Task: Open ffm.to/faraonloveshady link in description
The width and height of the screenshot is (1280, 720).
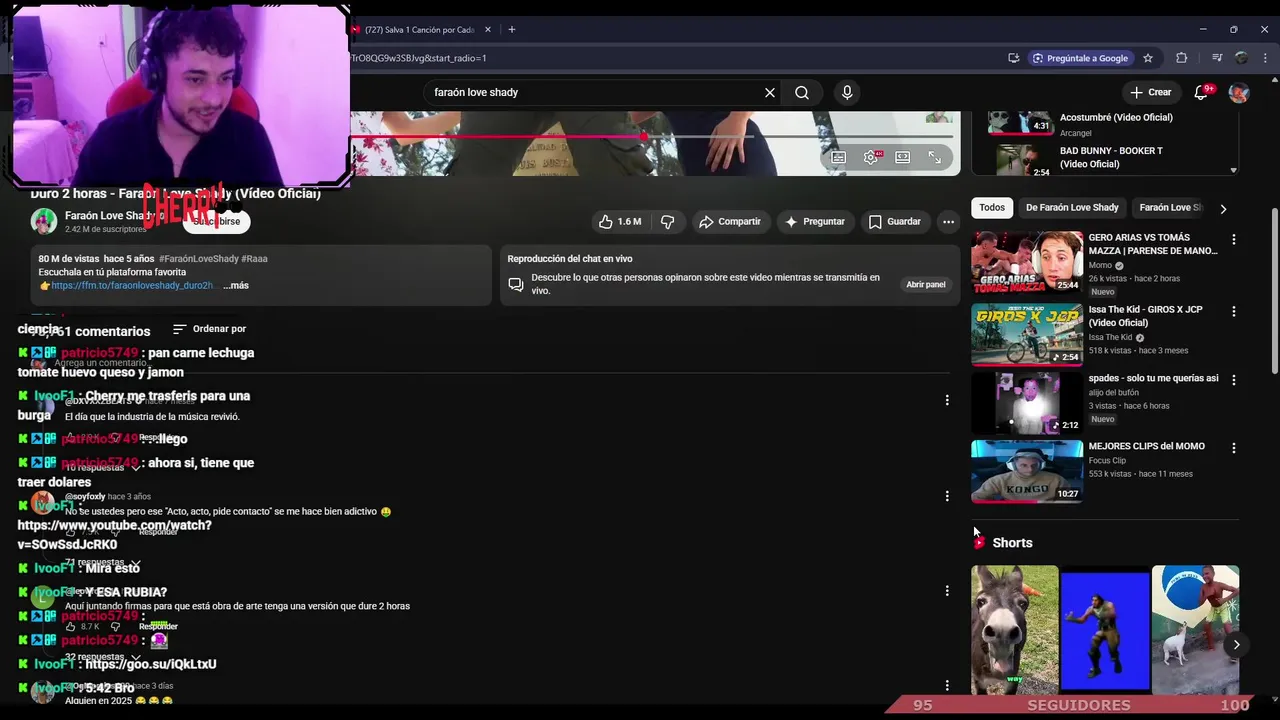Action: tap(132, 285)
